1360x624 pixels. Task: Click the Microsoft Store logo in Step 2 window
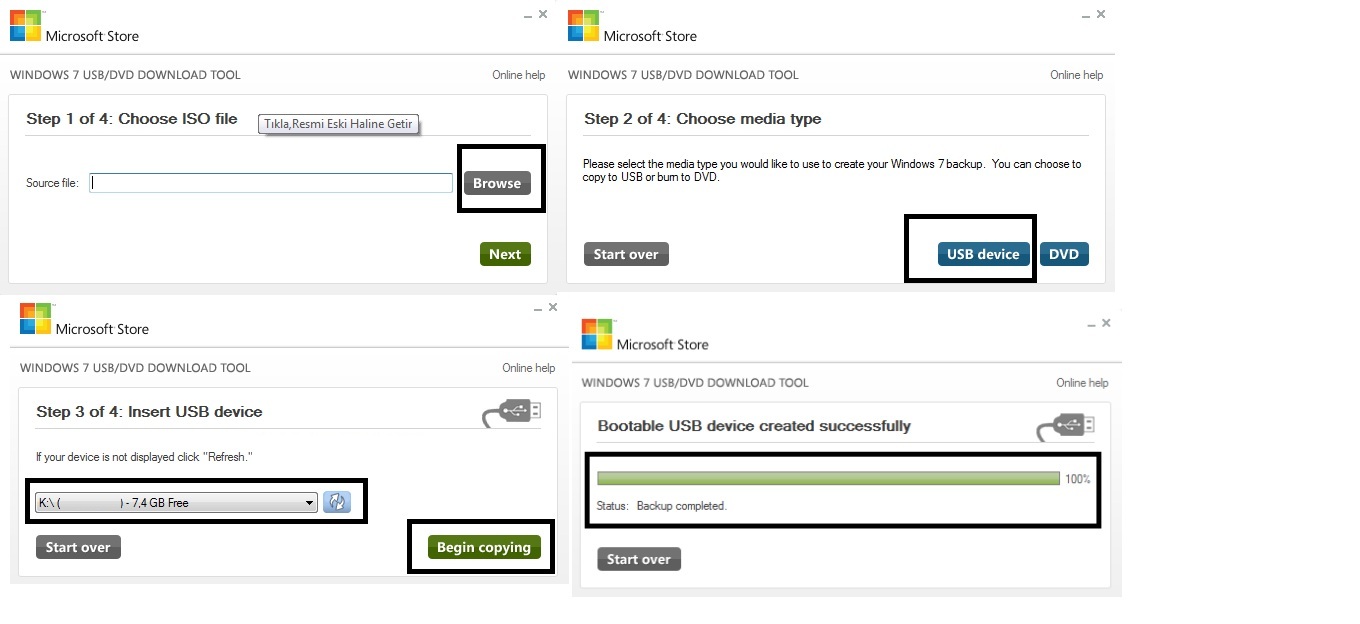584,26
